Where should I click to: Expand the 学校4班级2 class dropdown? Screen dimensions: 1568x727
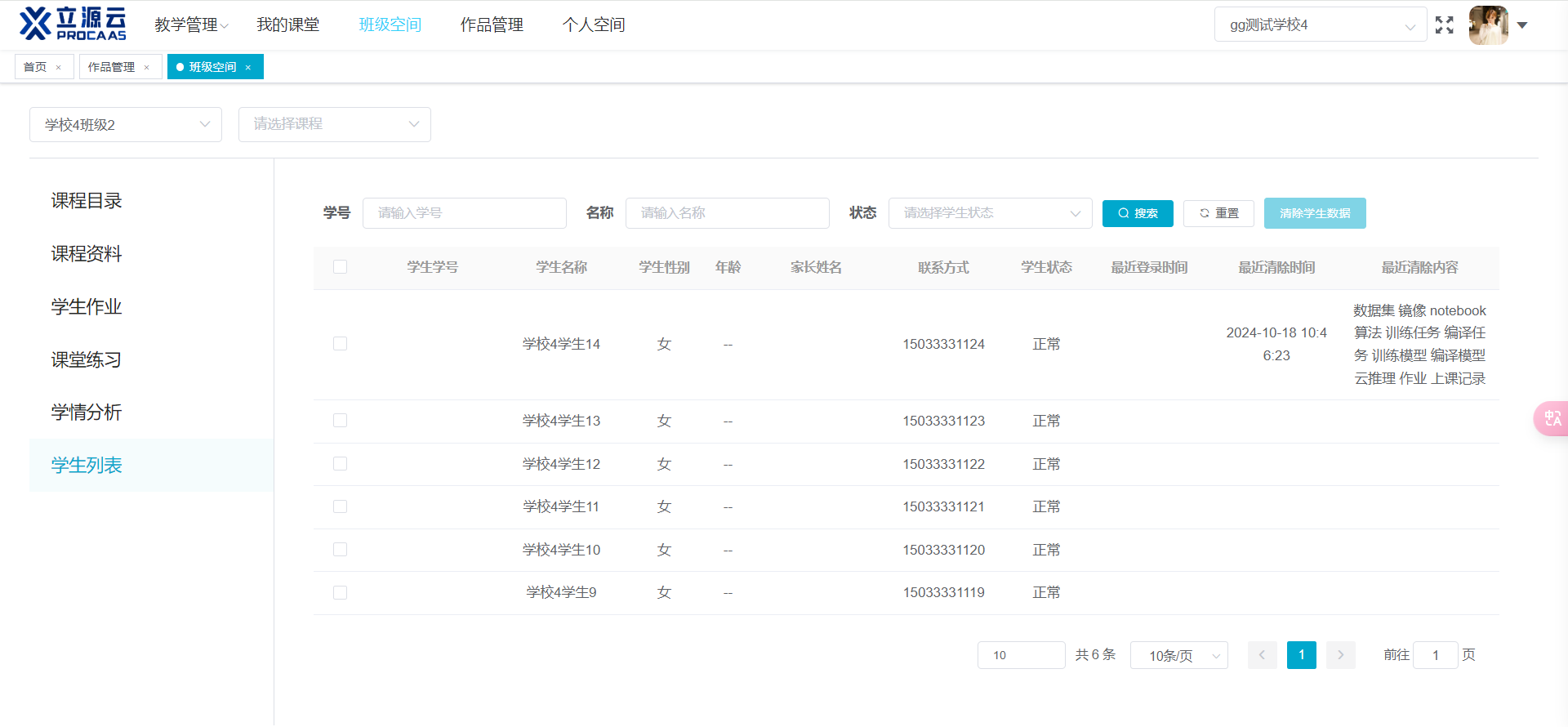[x=126, y=125]
